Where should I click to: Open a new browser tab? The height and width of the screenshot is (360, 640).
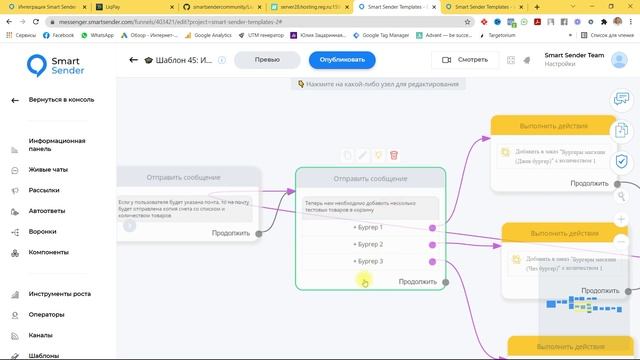click(537, 7)
